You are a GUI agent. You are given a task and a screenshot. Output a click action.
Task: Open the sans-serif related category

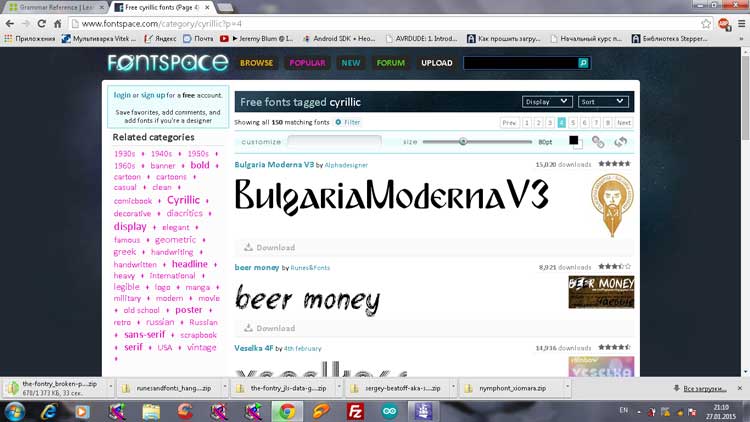144,334
